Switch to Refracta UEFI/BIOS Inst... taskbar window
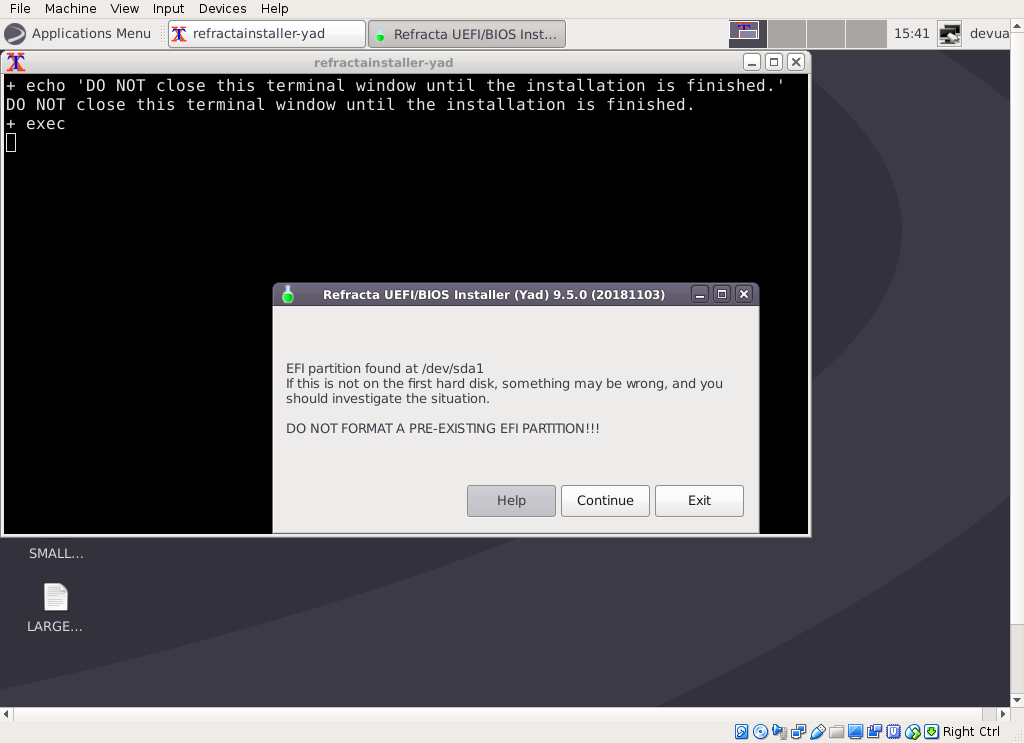The height and width of the screenshot is (743, 1024). pos(467,34)
